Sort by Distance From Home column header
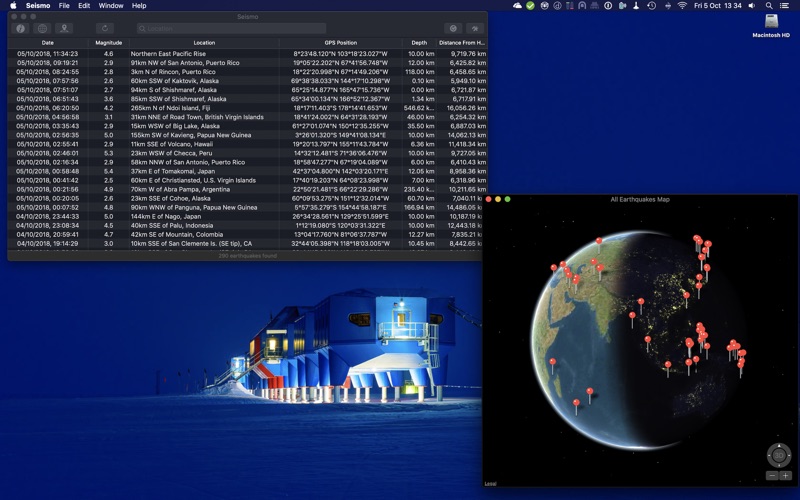The width and height of the screenshot is (800, 500). [461, 43]
